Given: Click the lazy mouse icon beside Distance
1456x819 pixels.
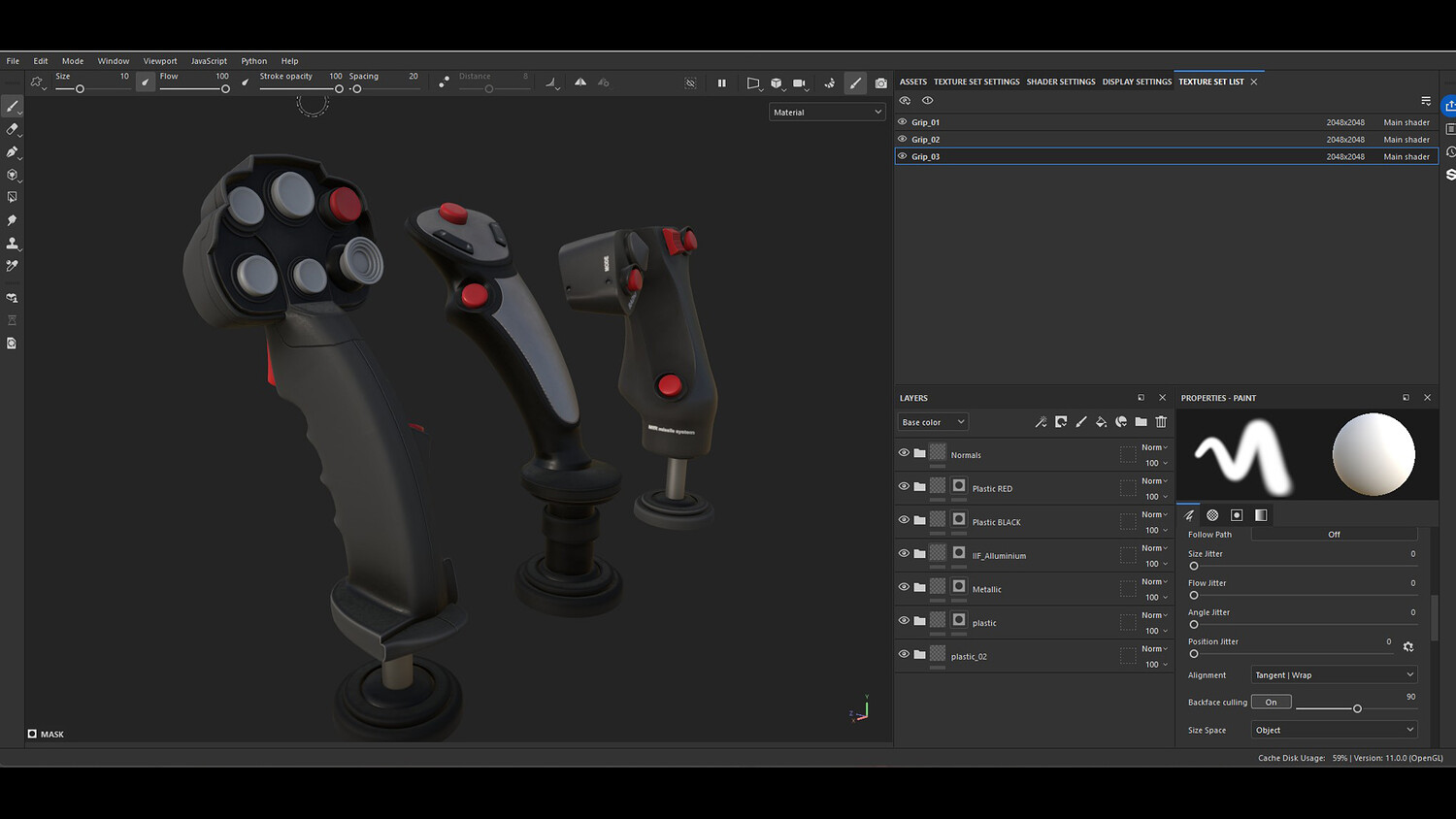Looking at the screenshot, I should (444, 82).
